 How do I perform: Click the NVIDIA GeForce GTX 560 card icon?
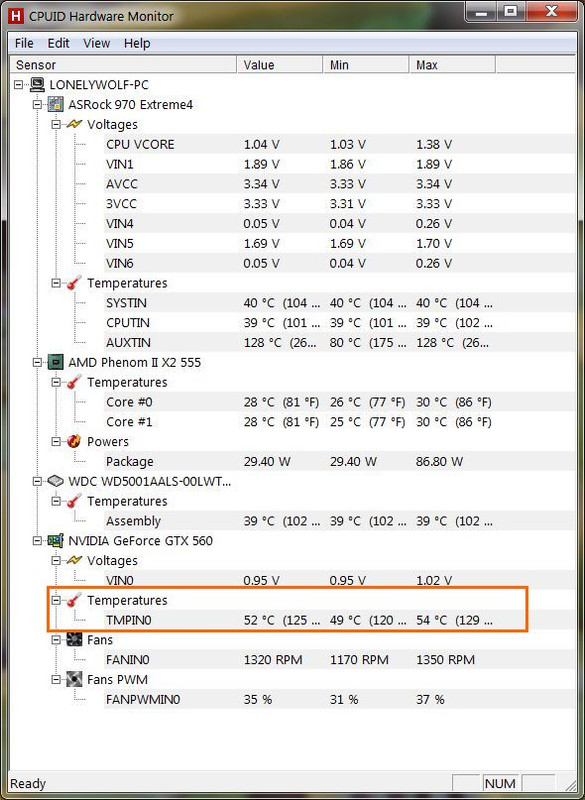[x=56, y=540]
